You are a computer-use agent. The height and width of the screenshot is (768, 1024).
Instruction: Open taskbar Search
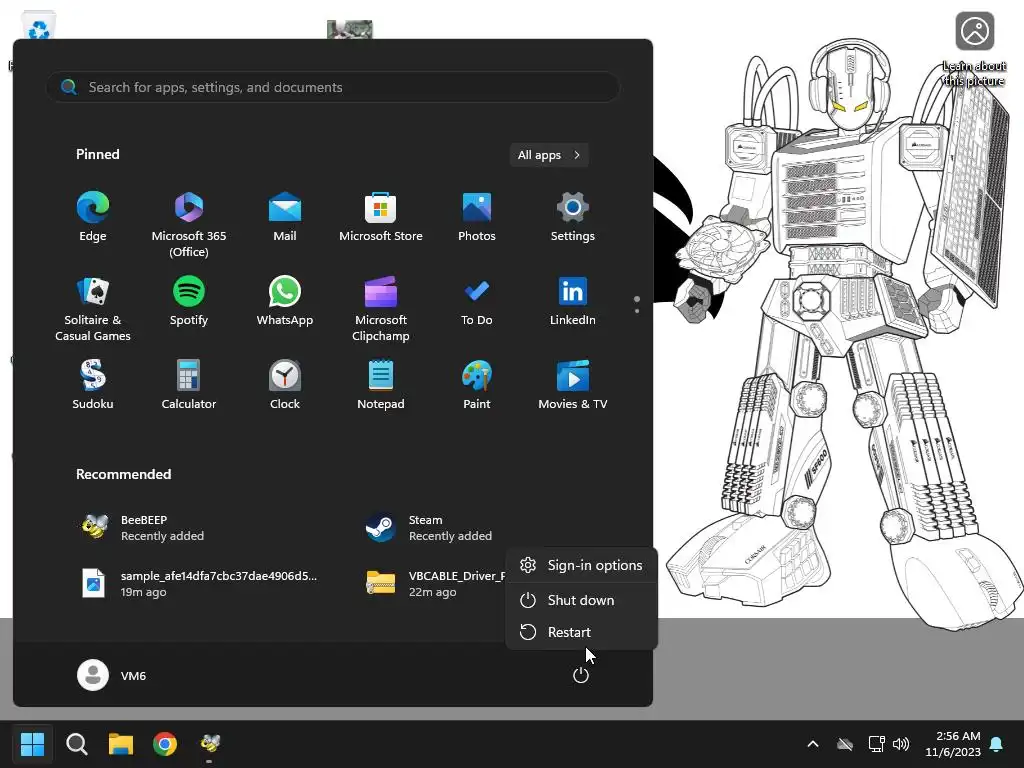[x=77, y=743]
